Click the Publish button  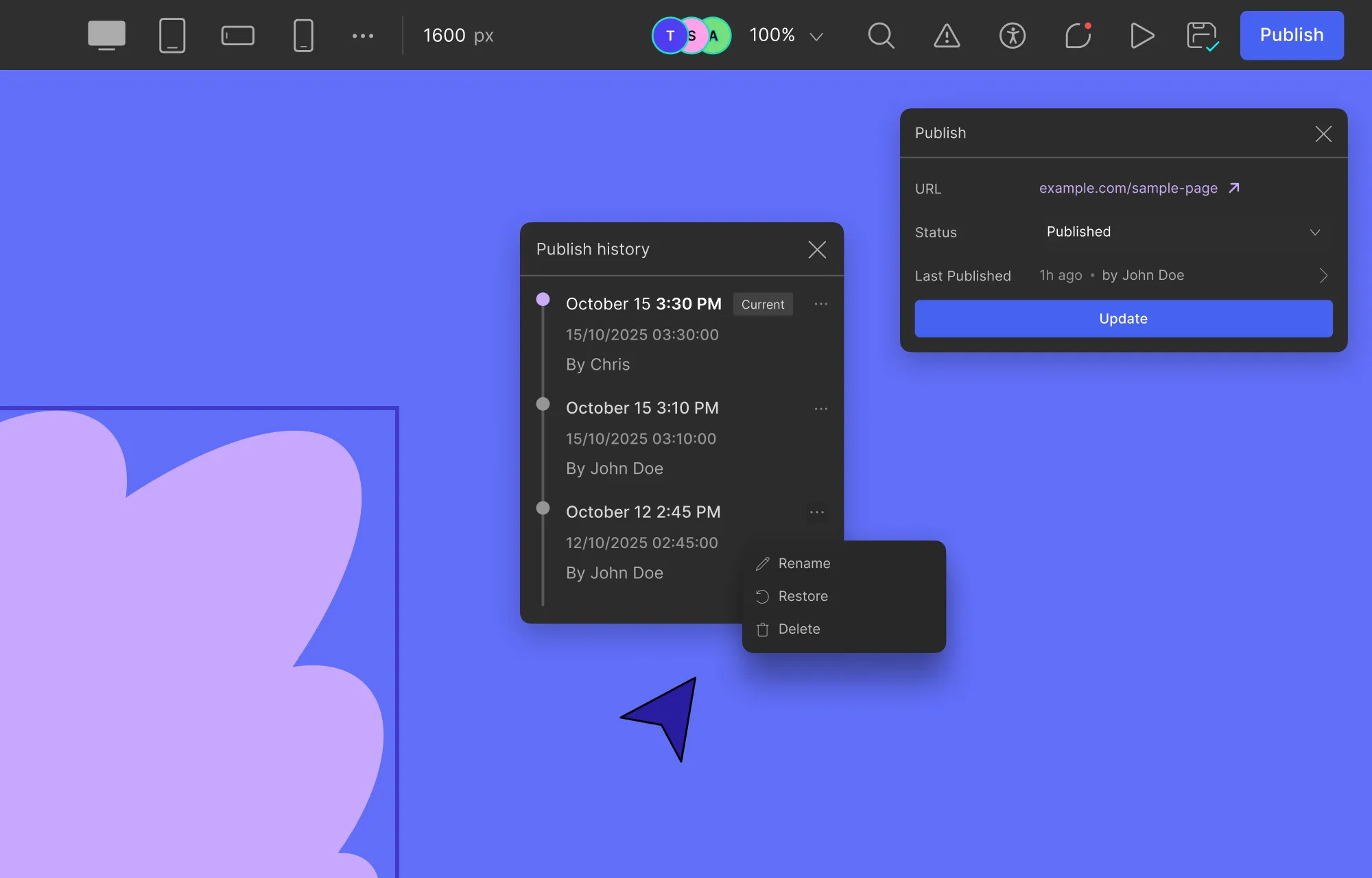coord(1292,35)
